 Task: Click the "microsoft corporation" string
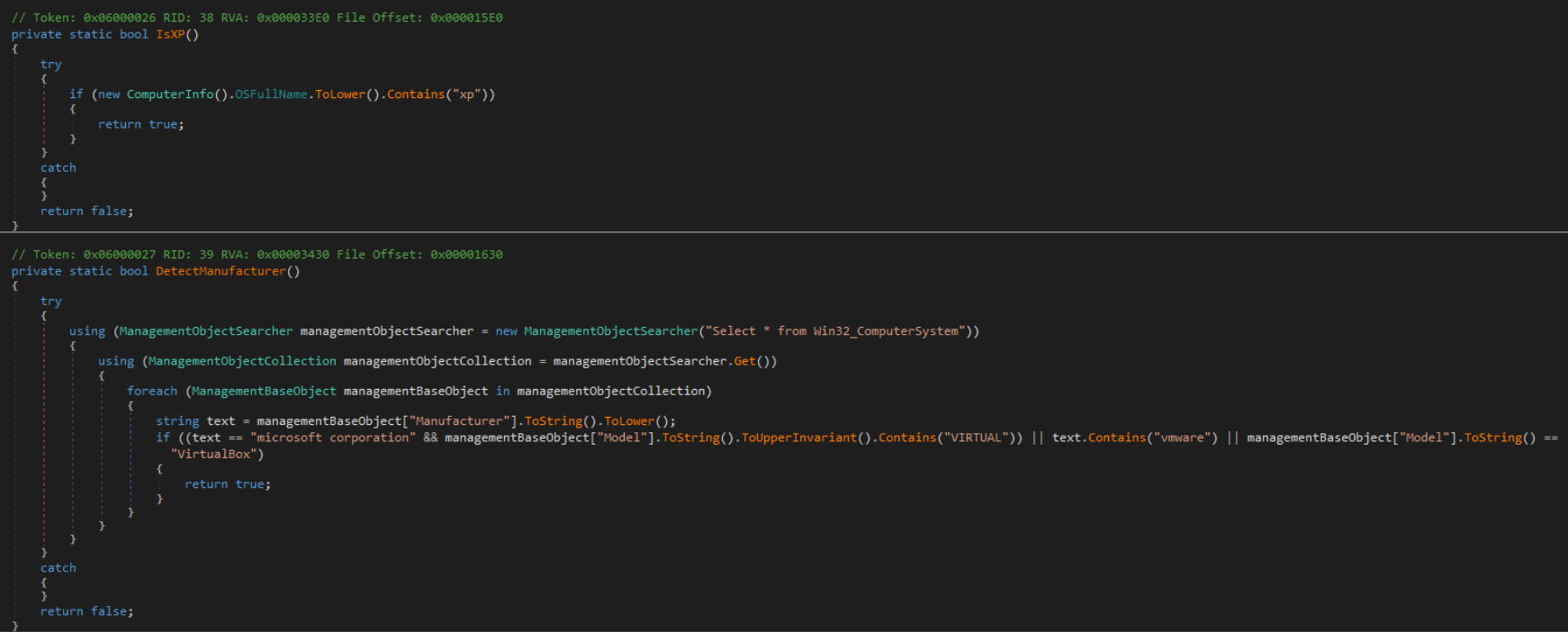(333, 438)
